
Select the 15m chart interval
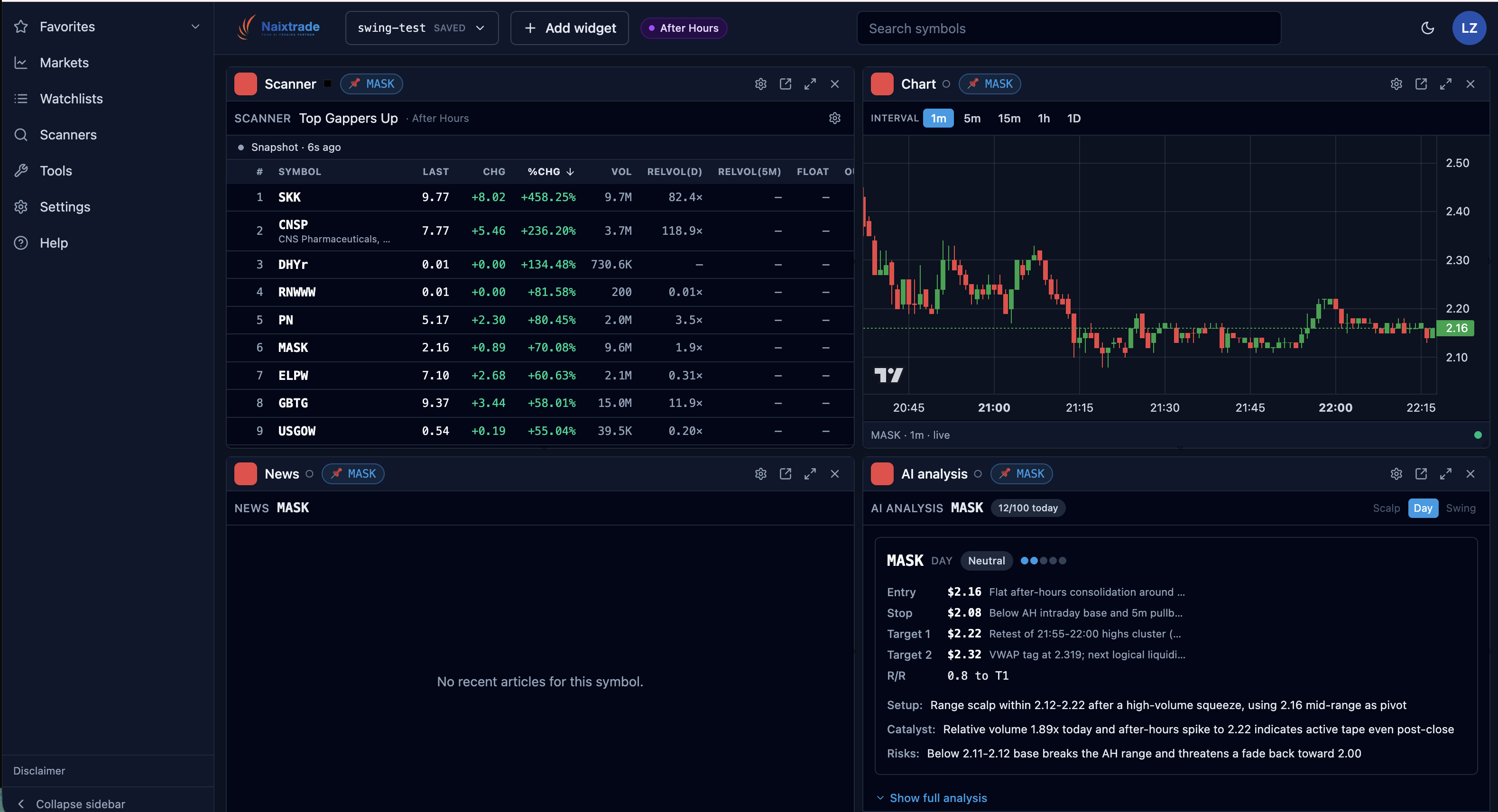coord(1009,118)
